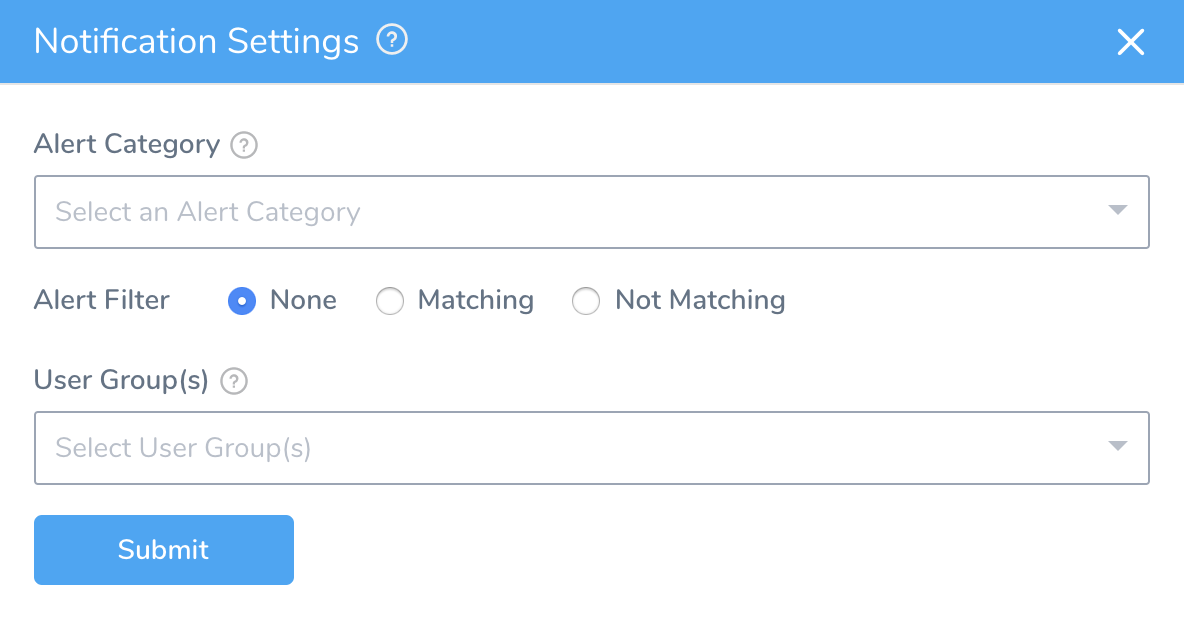Show help tooltip for User Group(s)

coord(234,381)
